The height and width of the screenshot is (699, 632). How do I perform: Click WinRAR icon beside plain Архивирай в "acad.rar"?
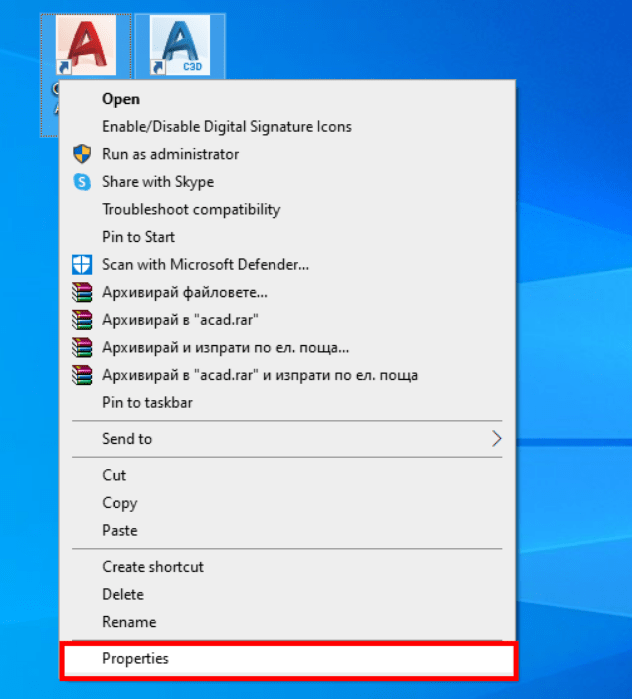(82, 320)
